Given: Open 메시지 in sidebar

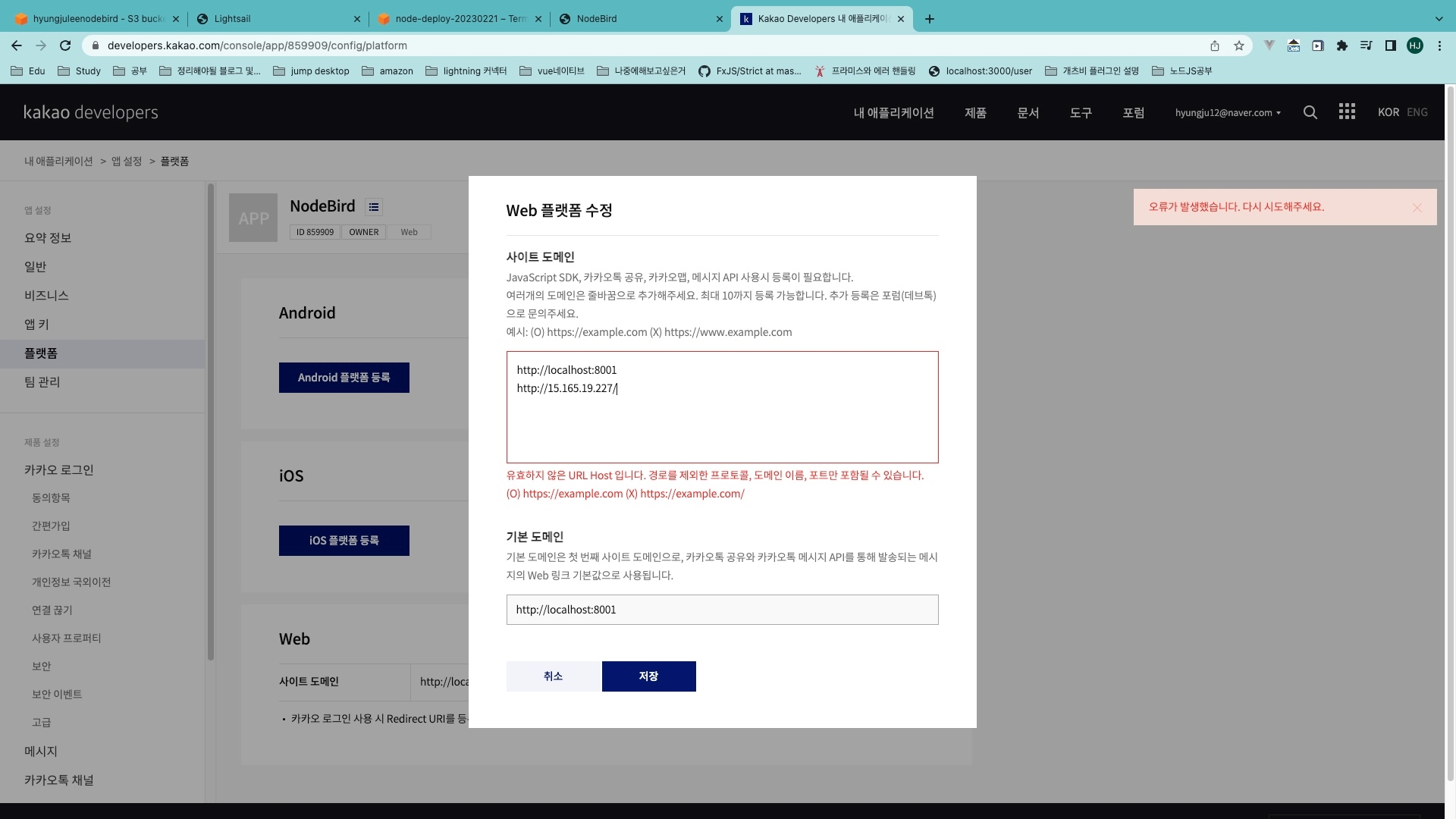Looking at the screenshot, I should [41, 752].
